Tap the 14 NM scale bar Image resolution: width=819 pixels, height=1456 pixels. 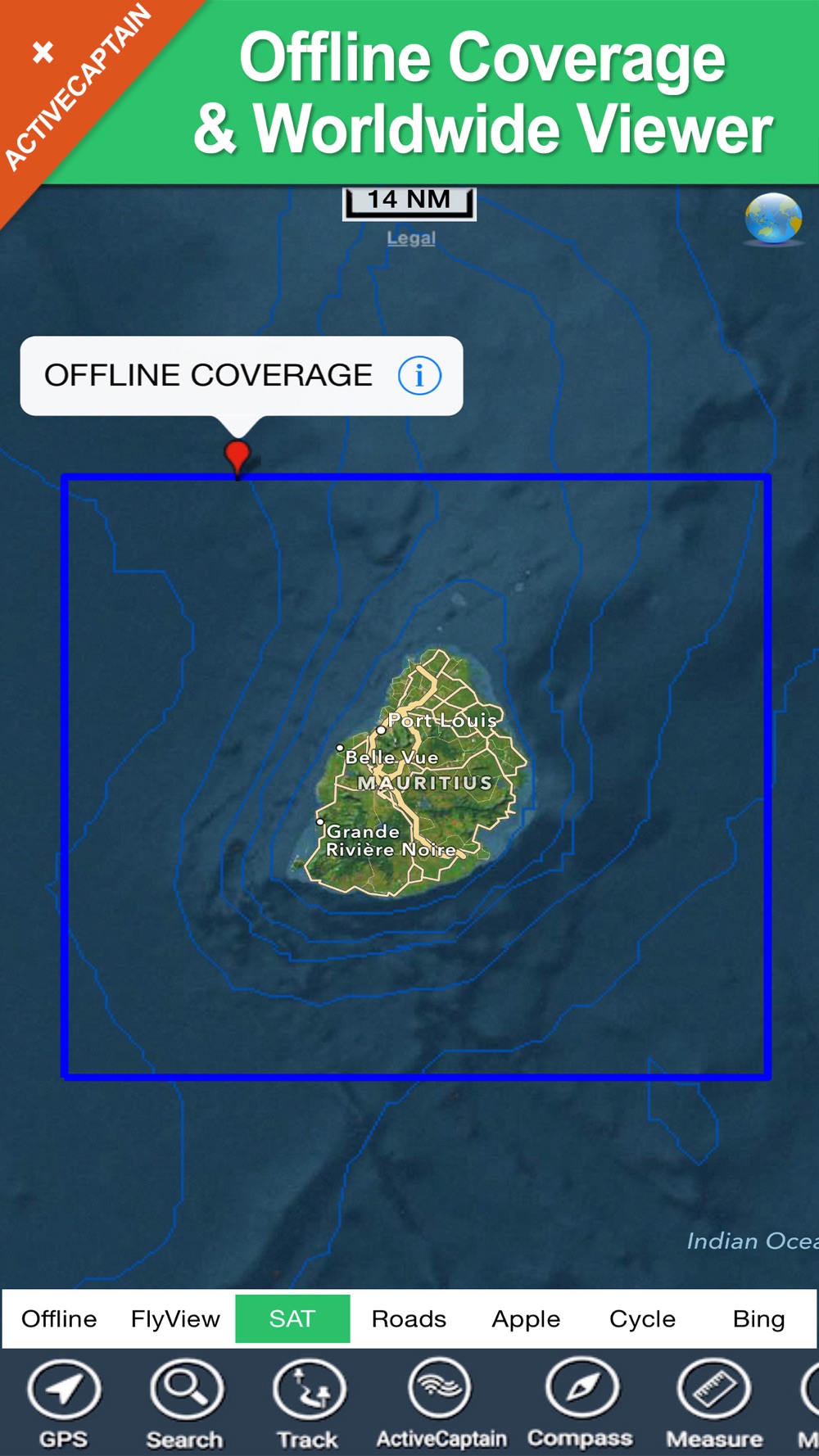[409, 202]
